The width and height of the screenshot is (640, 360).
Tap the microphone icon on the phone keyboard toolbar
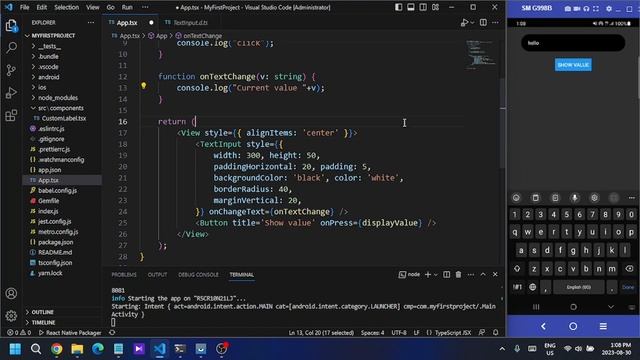[575, 198]
